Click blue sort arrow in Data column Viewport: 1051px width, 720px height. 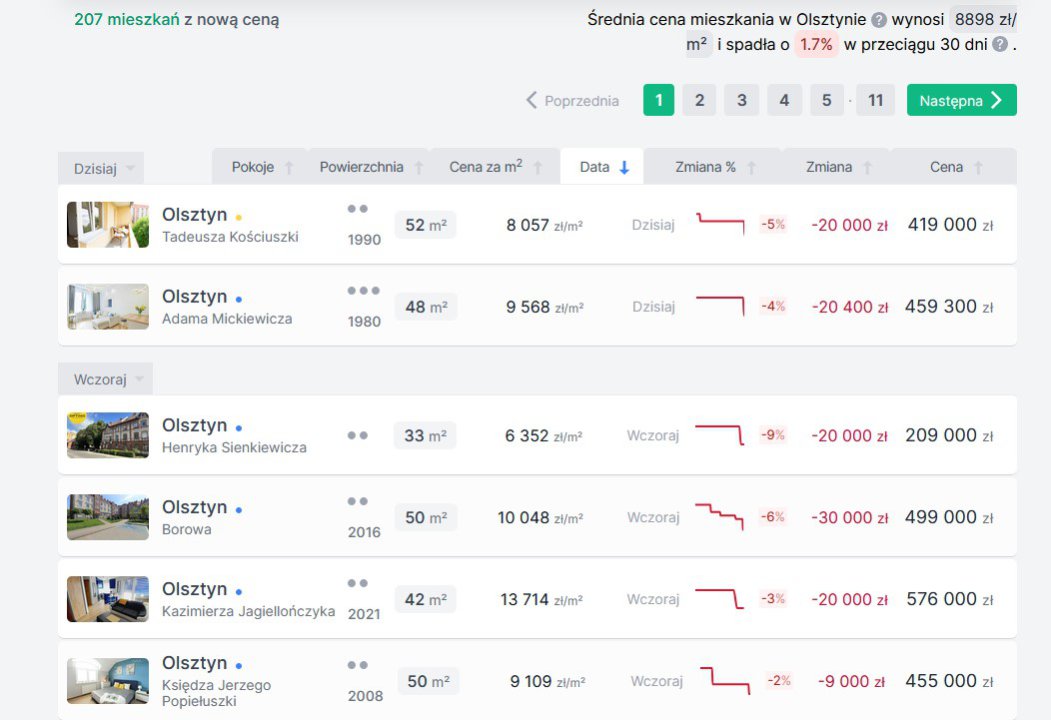click(624, 168)
